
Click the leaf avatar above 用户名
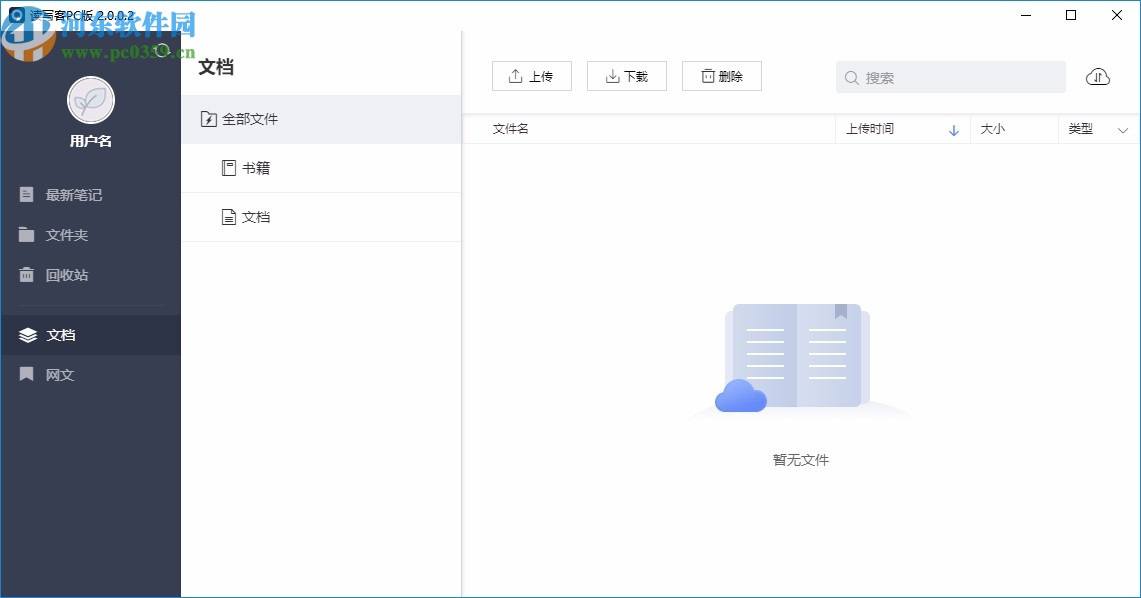[x=91, y=101]
